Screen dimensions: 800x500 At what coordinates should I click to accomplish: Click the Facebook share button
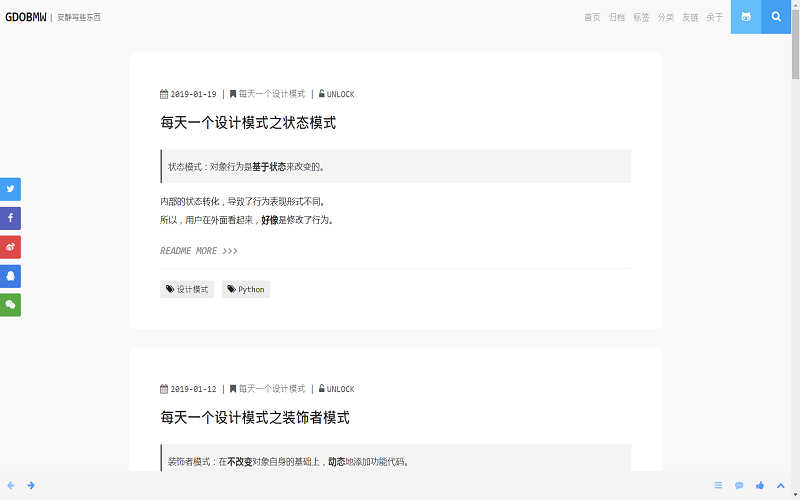tap(10, 218)
